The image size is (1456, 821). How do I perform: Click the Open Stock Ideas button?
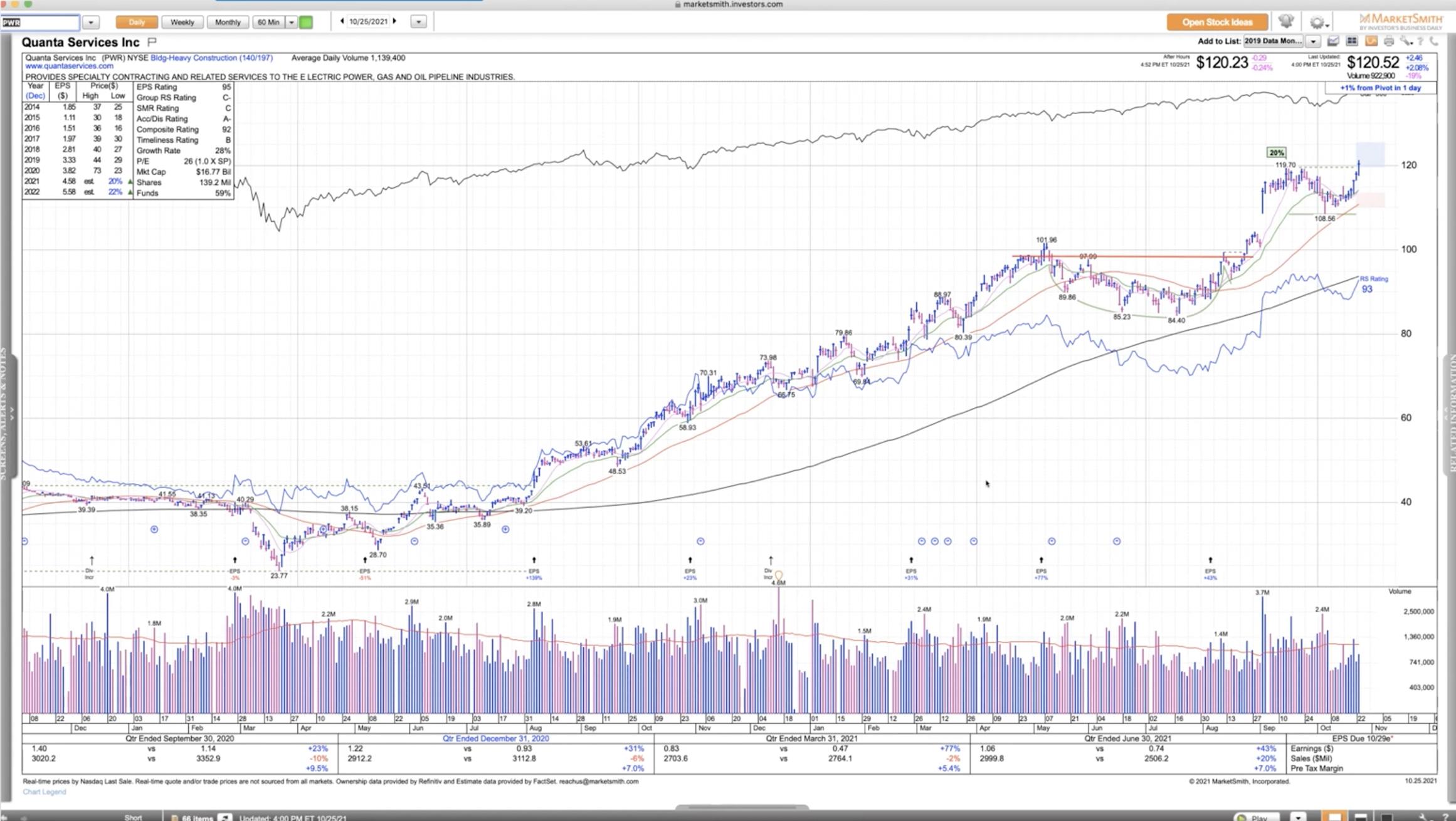(1217, 22)
